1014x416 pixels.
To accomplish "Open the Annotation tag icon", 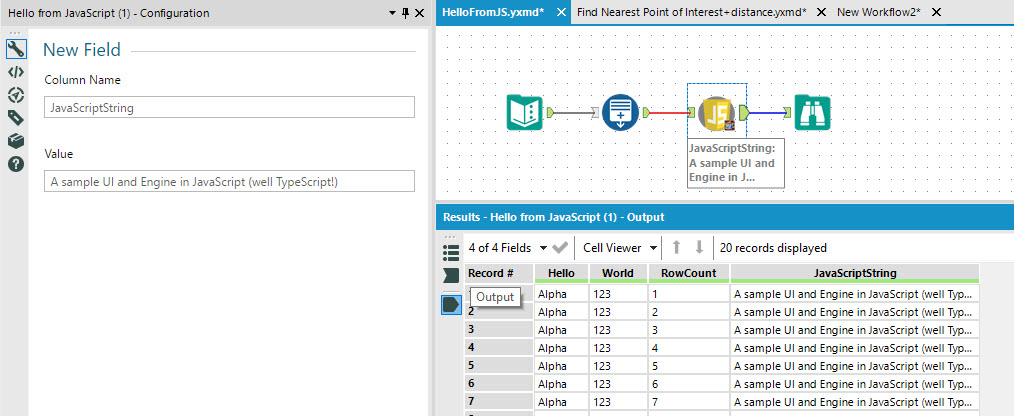I will click(x=16, y=118).
